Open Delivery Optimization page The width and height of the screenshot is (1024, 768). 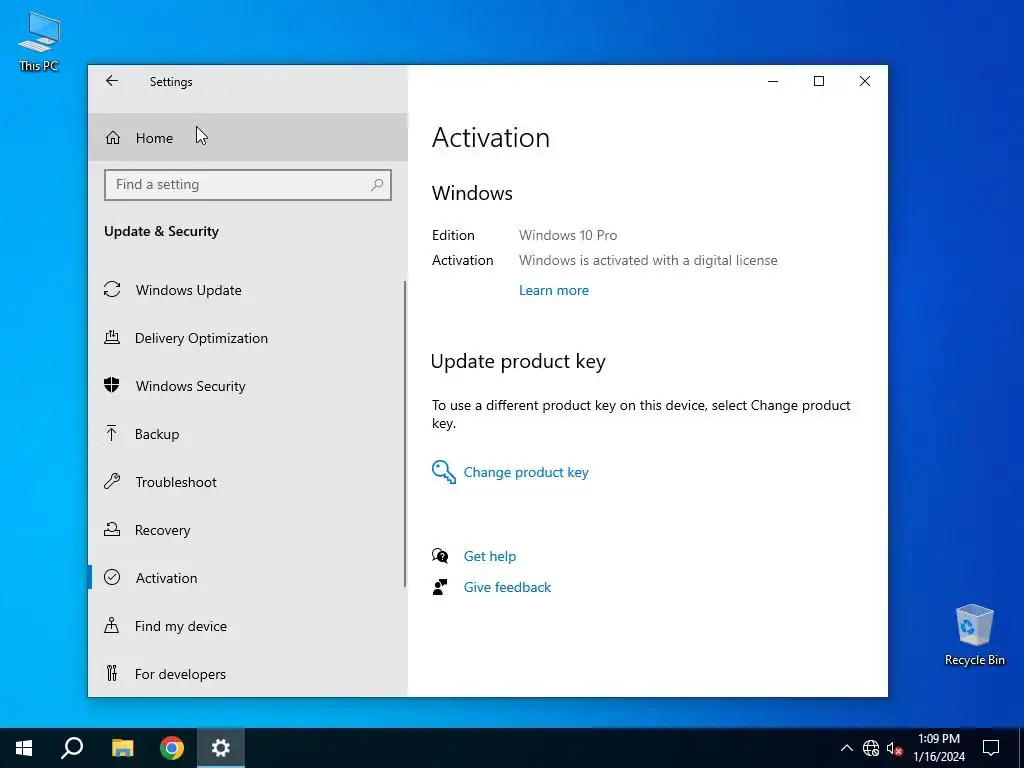point(246,338)
